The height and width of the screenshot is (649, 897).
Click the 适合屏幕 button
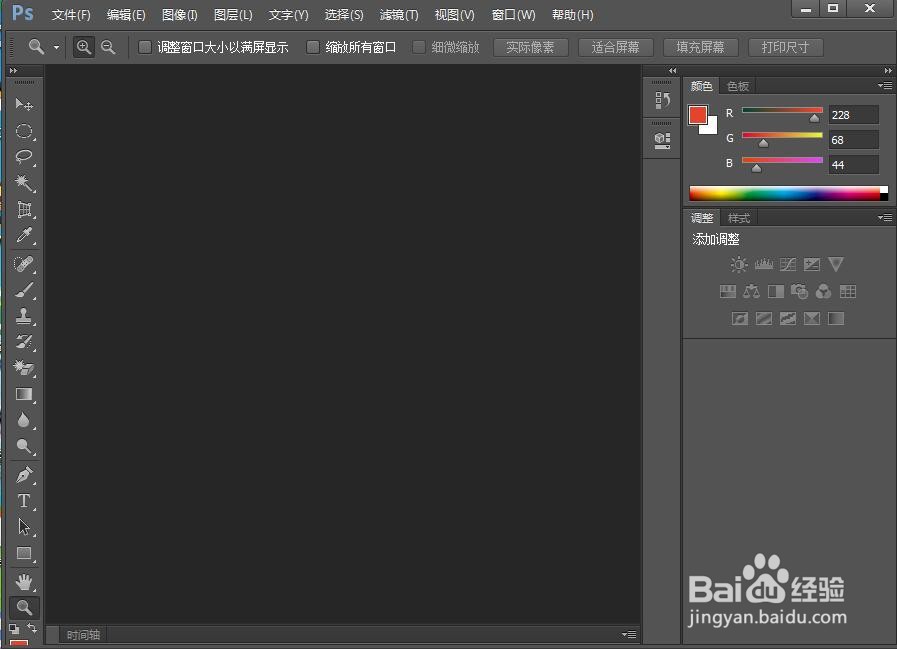616,48
